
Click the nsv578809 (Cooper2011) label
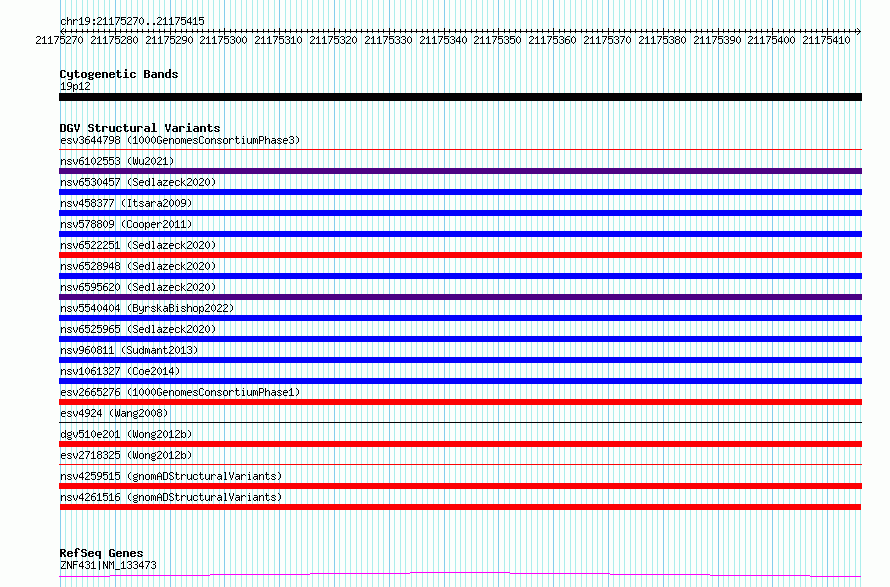pos(126,224)
